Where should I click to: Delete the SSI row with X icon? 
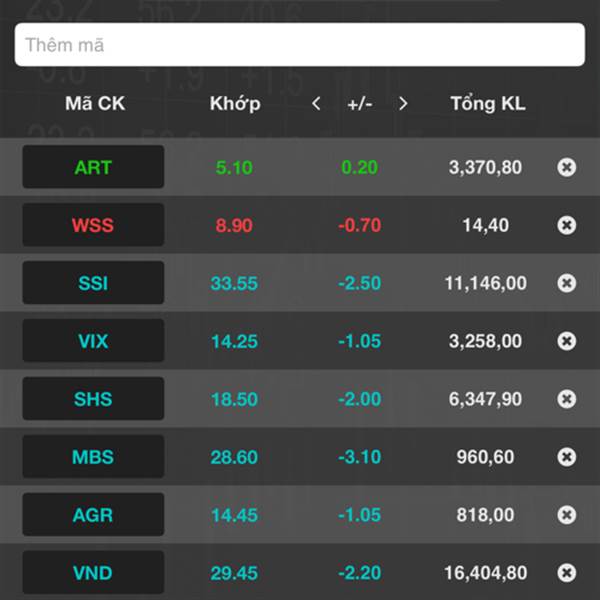point(566,283)
